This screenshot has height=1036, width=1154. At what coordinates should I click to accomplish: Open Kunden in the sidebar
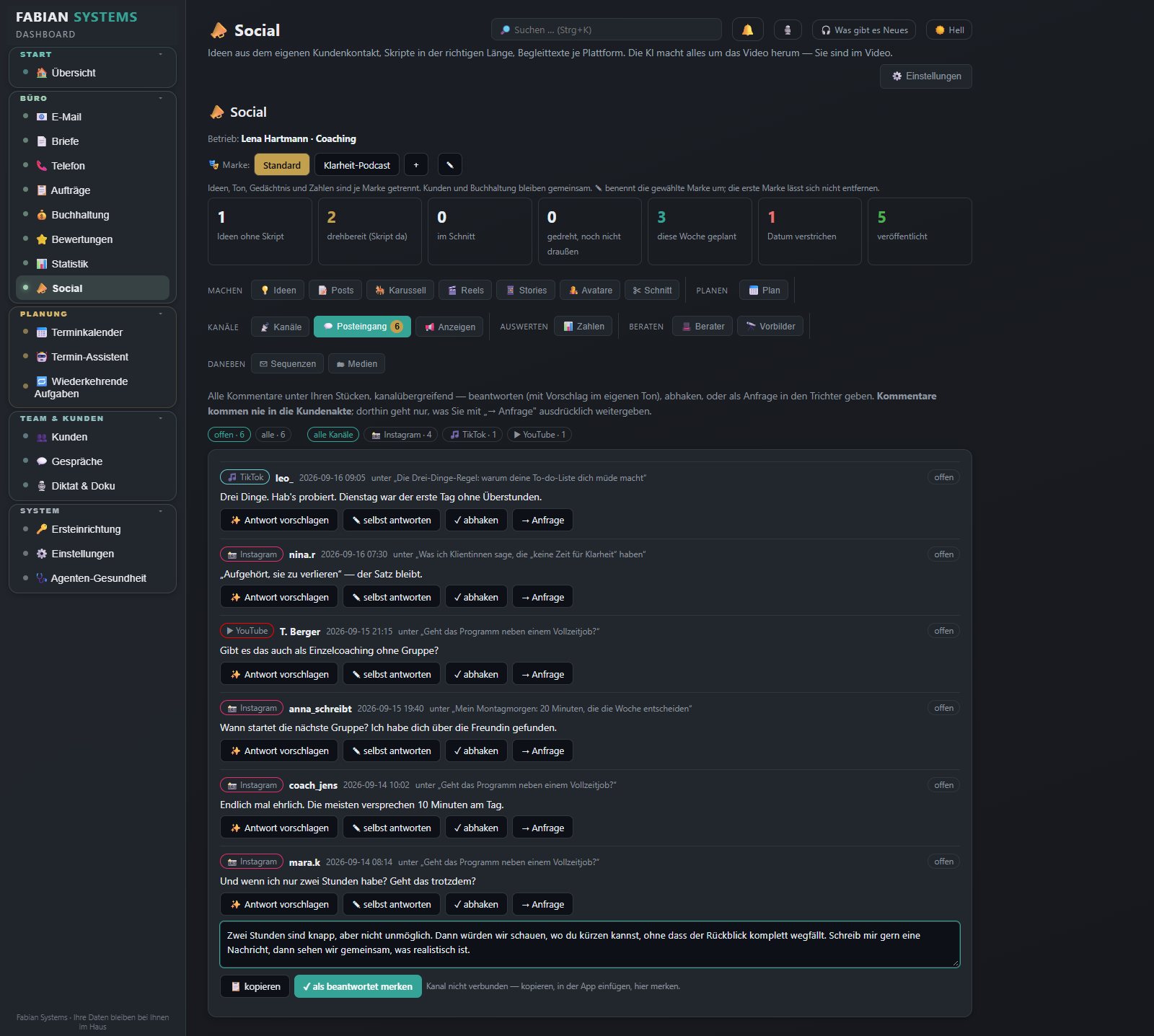92,437
